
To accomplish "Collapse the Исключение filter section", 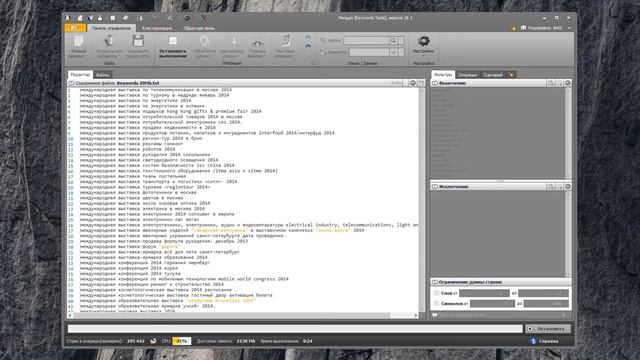I will tap(435, 187).
